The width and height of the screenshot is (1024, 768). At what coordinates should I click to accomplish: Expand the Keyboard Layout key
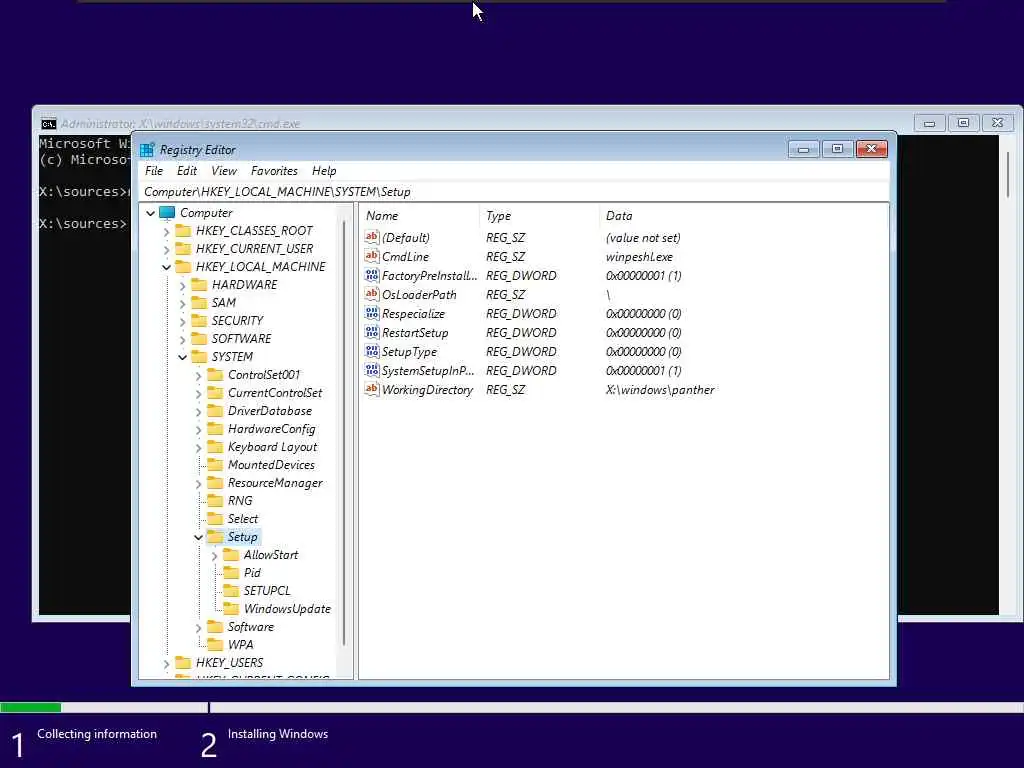pyautogui.click(x=199, y=447)
